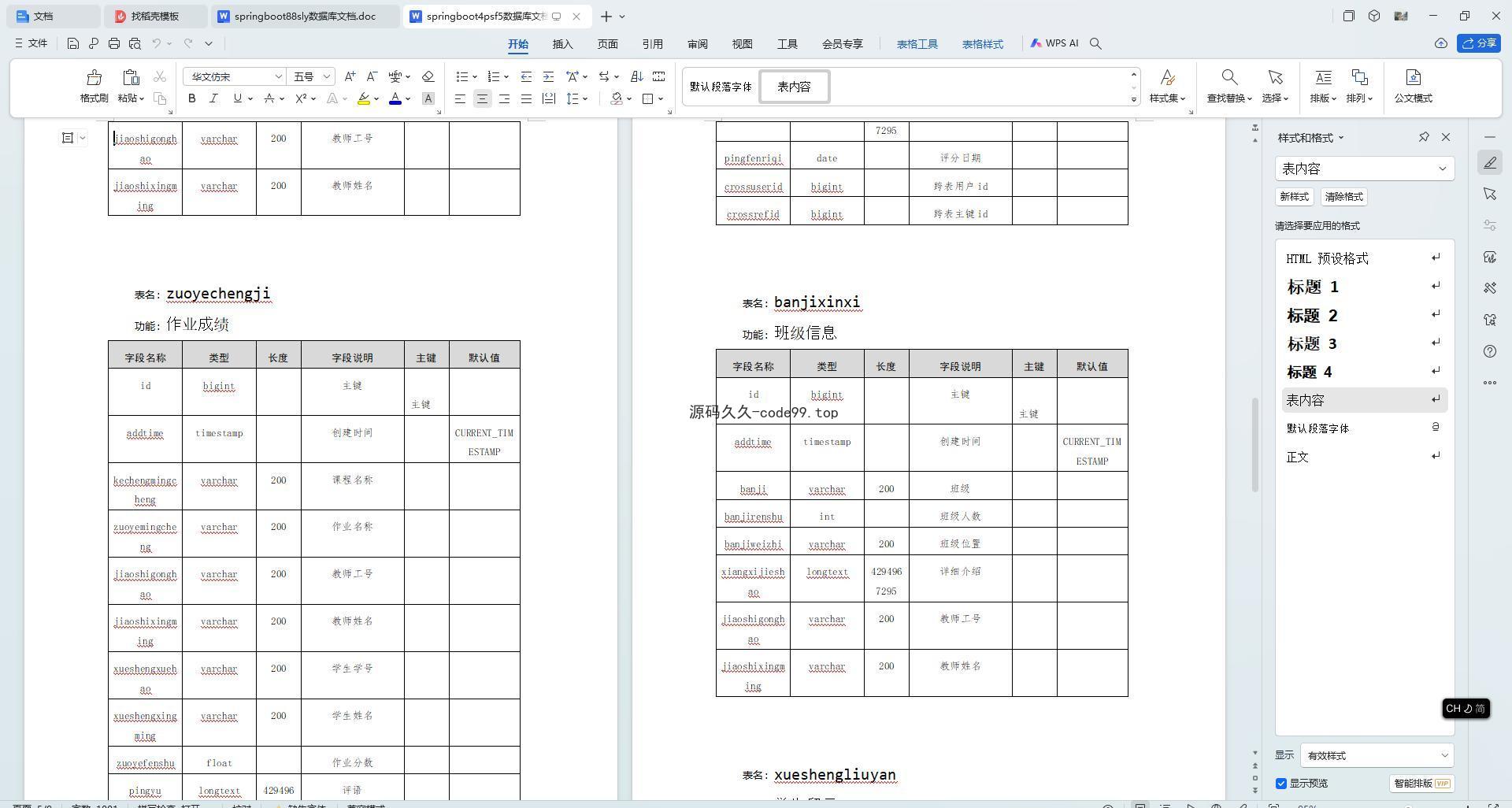Screen dimensions: 1512x808
Task: Open the 显示 有效样式 dropdown
Action: 1377,755
